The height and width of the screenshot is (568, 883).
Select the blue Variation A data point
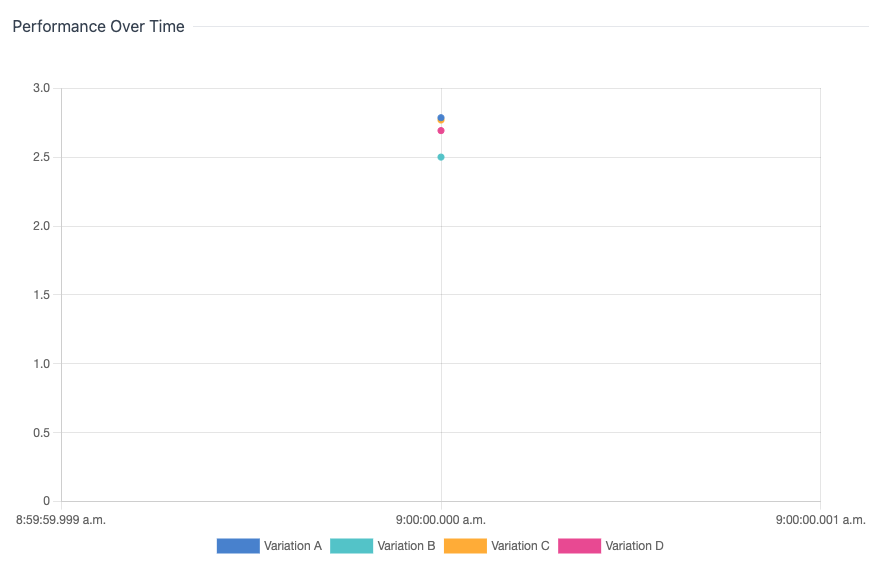[x=441, y=117]
